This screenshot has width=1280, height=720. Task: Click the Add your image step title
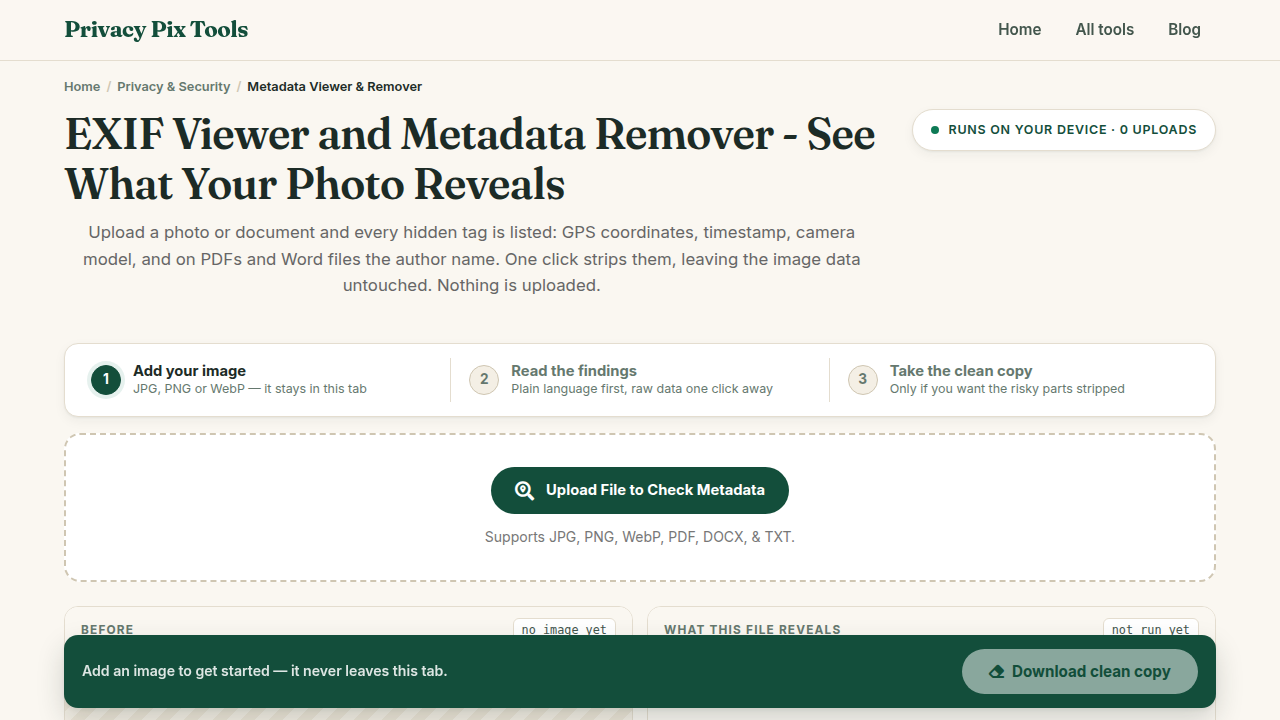point(189,371)
